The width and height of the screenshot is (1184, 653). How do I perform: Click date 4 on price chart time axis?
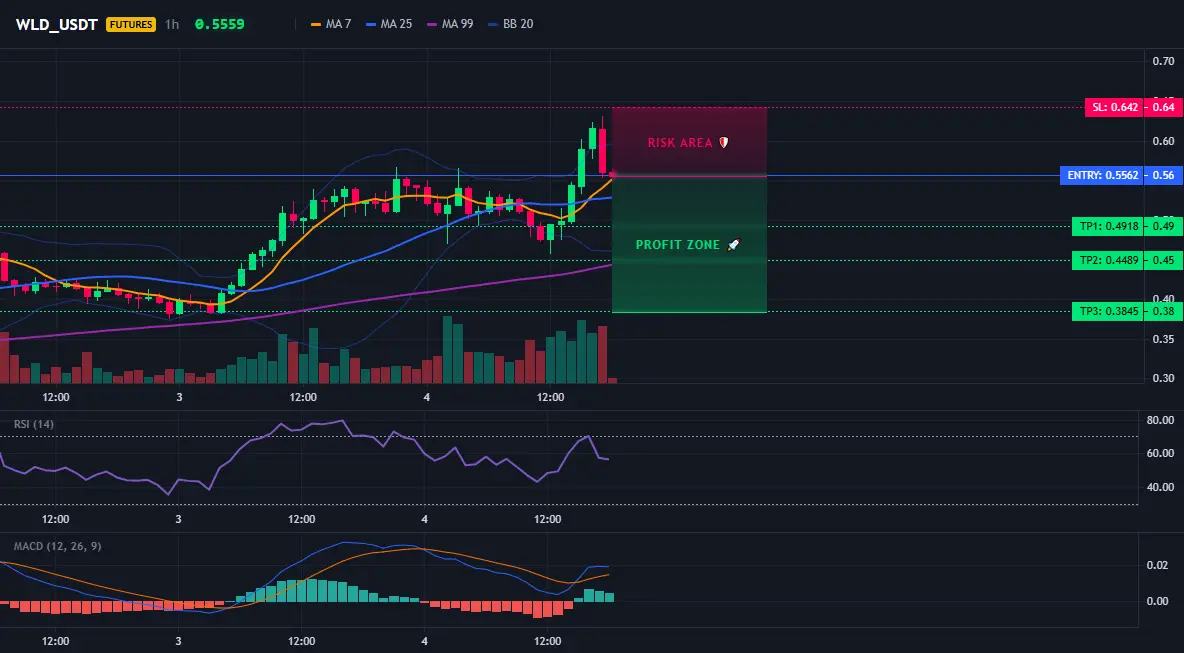click(x=427, y=396)
